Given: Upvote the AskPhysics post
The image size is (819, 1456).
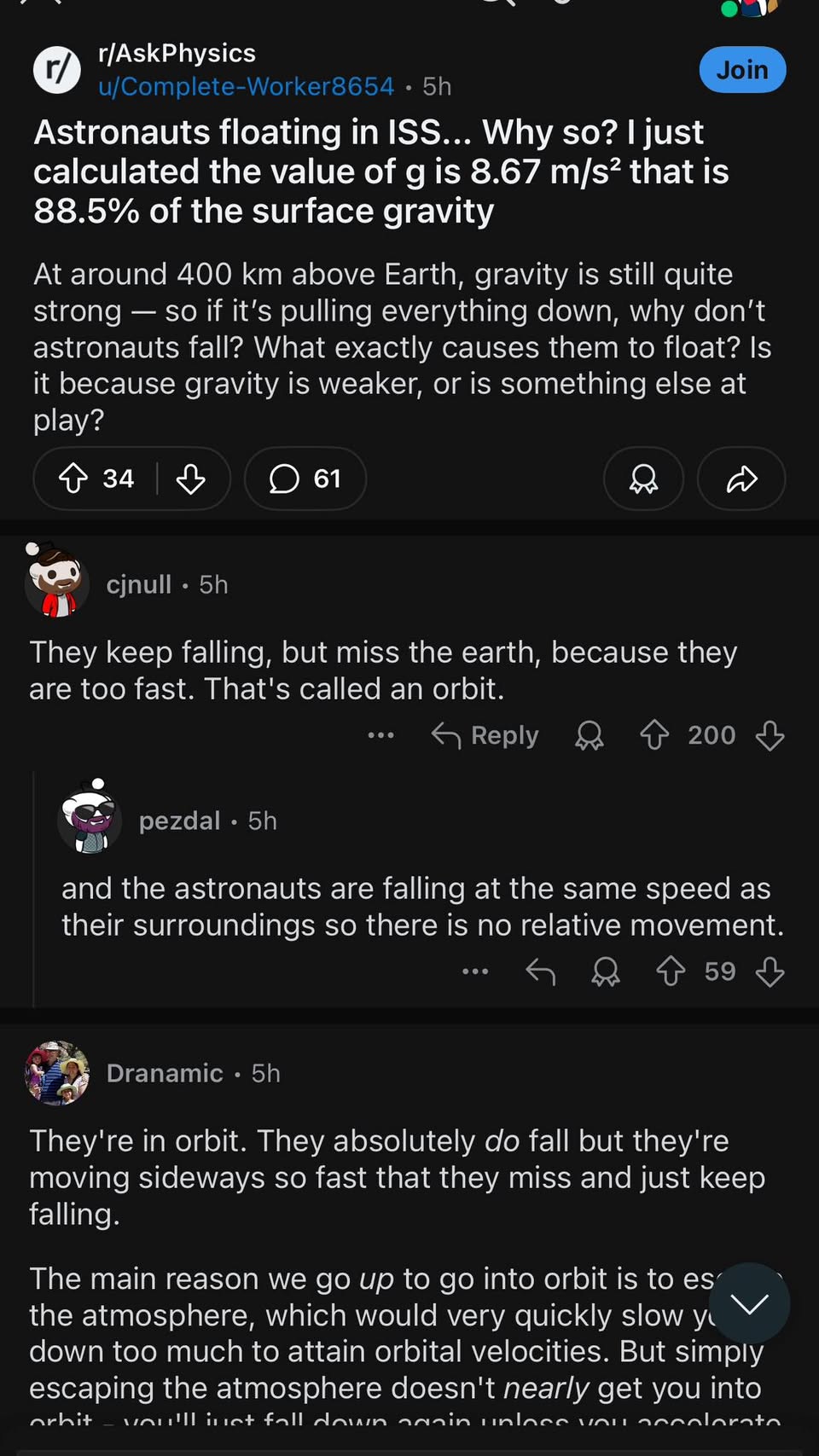Looking at the screenshot, I should [73, 479].
